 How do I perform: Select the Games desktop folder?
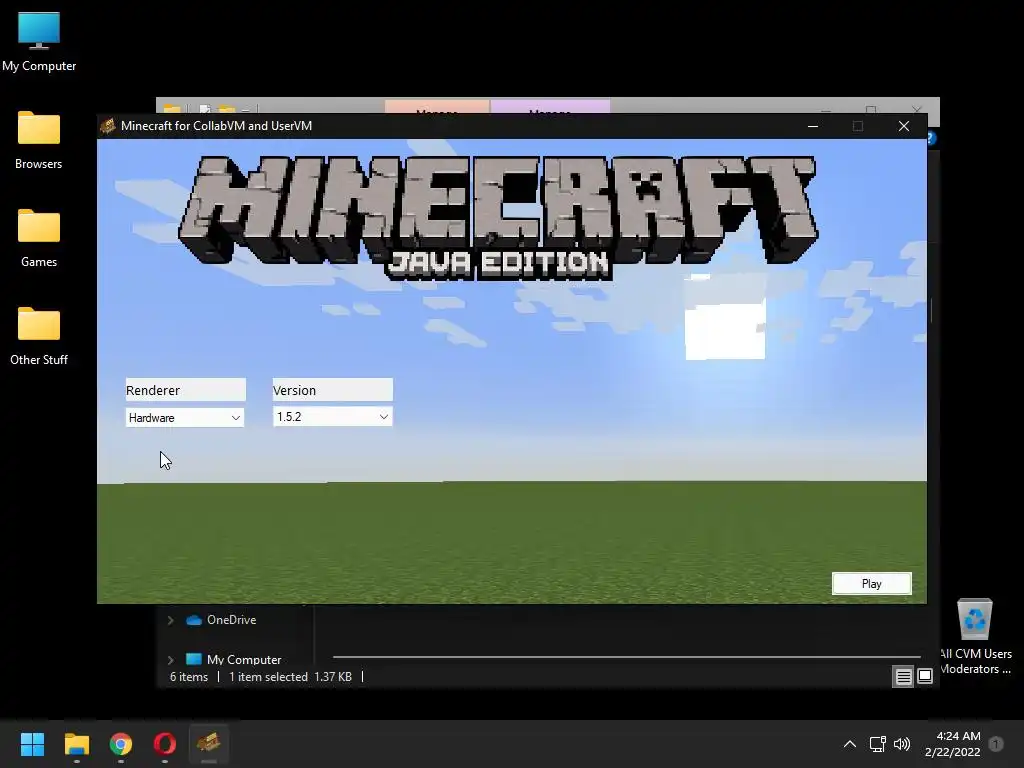[39, 238]
